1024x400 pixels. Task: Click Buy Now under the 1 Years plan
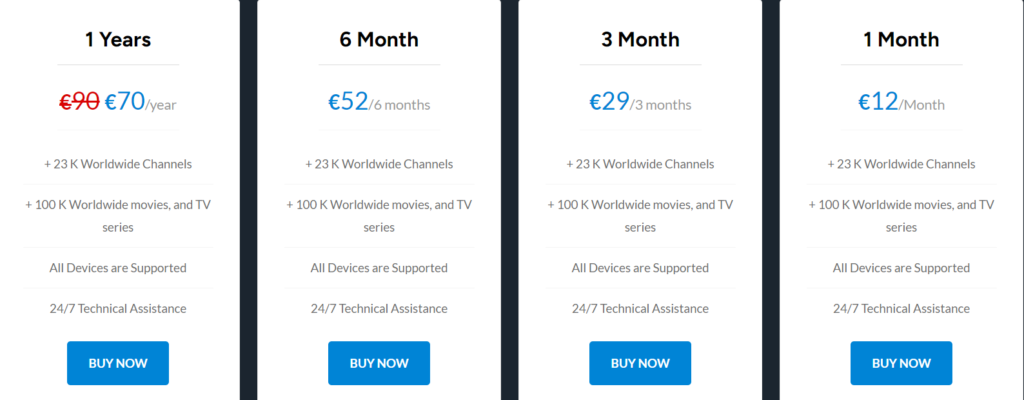pyautogui.click(x=118, y=363)
